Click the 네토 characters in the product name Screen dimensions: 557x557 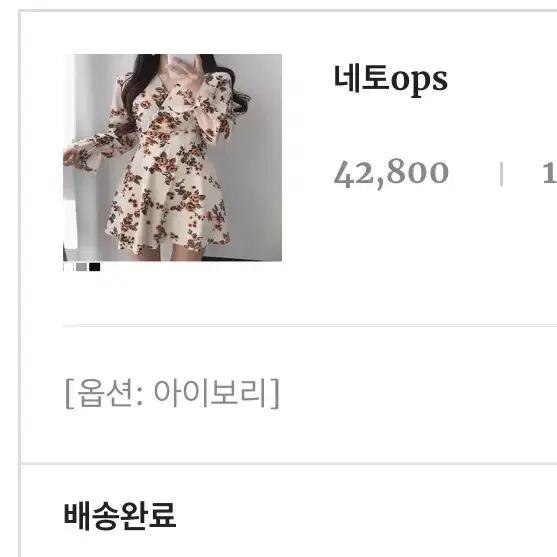[x=362, y=78]
